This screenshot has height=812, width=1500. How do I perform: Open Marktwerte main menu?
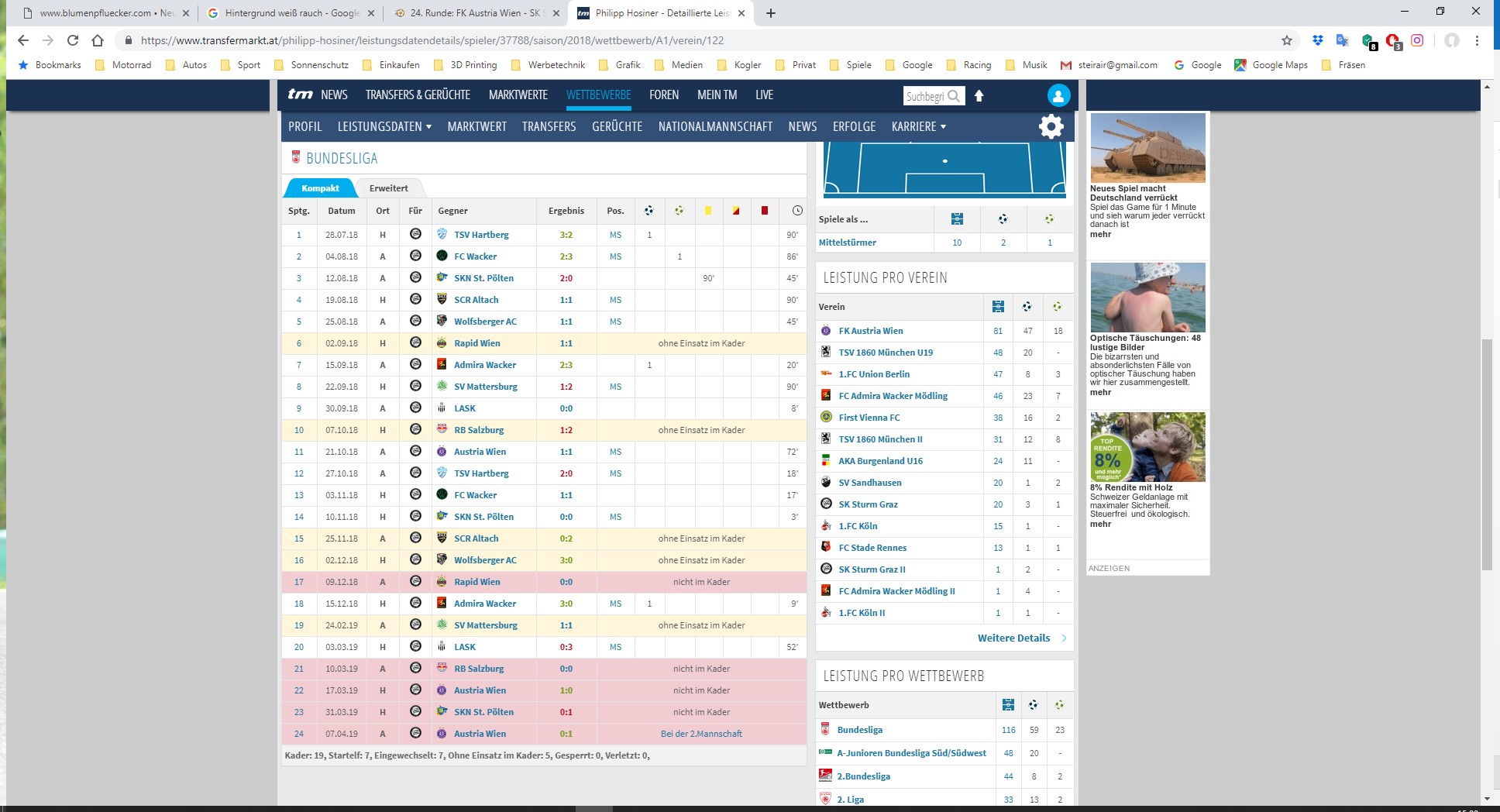click(x=518, y=95)
